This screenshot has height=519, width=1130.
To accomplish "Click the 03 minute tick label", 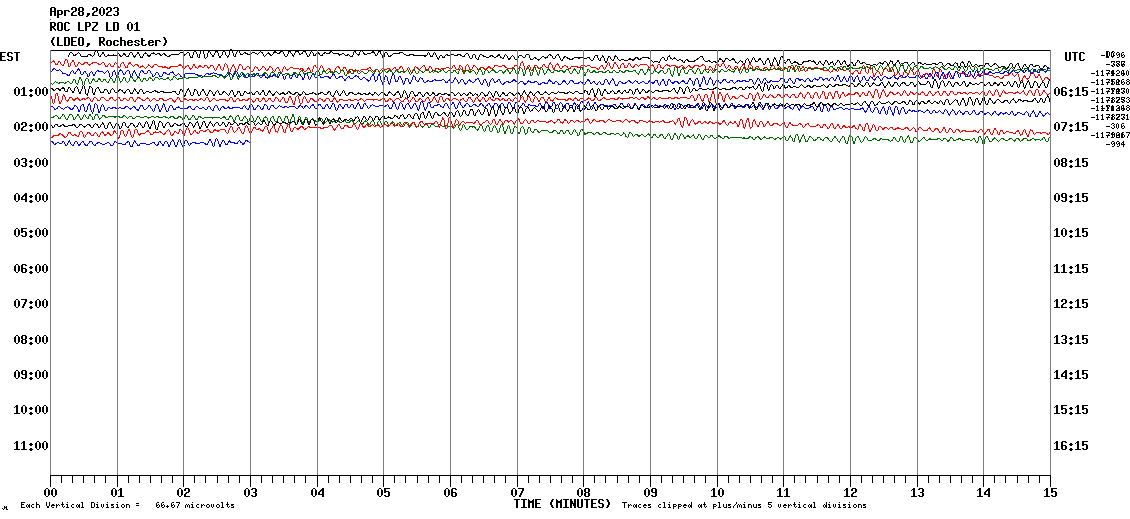I will tap(250, 493).
